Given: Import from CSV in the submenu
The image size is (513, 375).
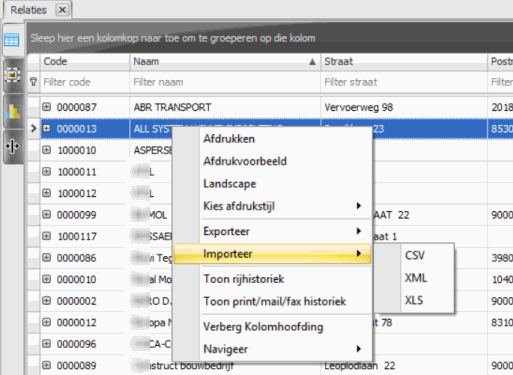Looking at the screenshot, I should point(414,256).
